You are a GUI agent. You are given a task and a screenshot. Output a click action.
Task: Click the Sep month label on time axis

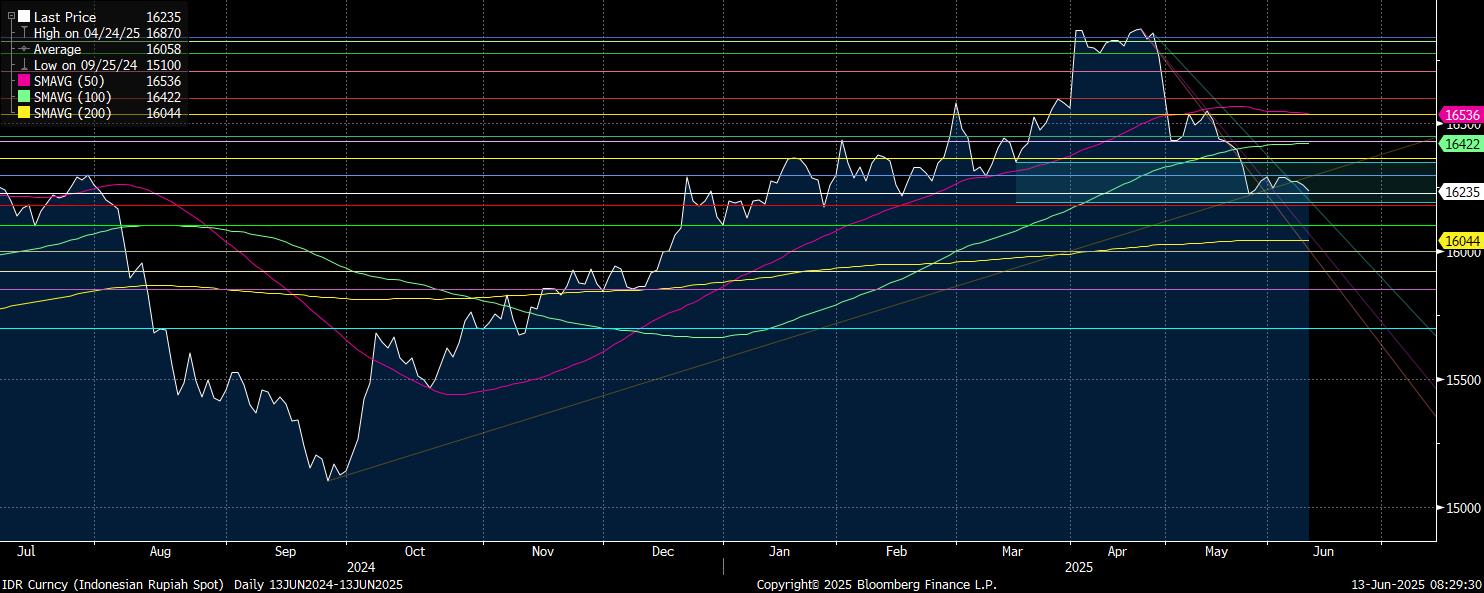(285, 551)
